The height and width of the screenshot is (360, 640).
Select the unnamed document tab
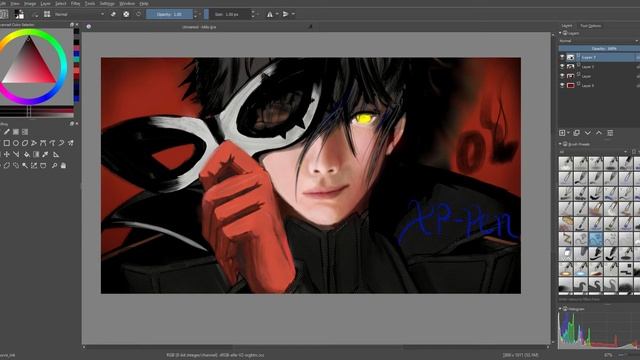(199, 27)
